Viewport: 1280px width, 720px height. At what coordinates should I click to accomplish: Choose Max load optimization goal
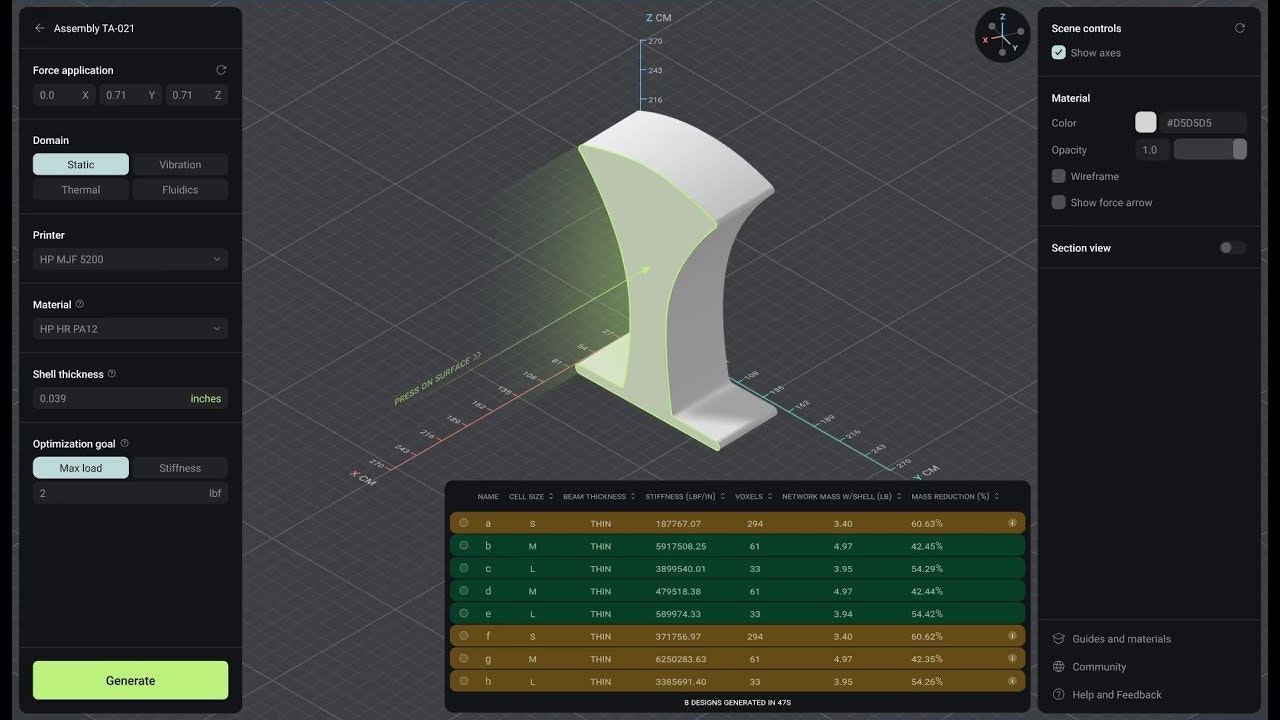click(x=81, y=468)
